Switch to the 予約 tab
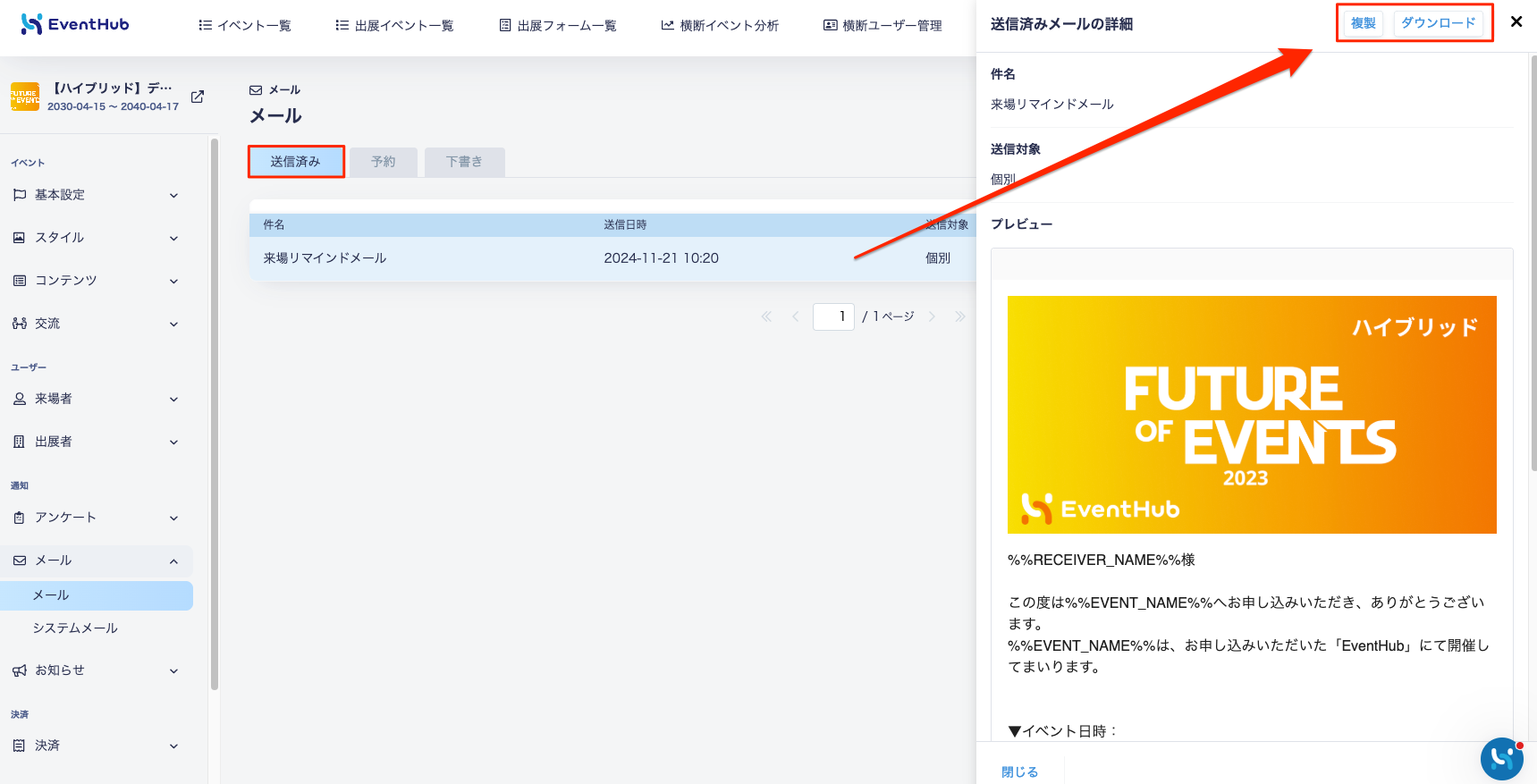This screenshot has width=1537, height=784. tap(384, 162)
